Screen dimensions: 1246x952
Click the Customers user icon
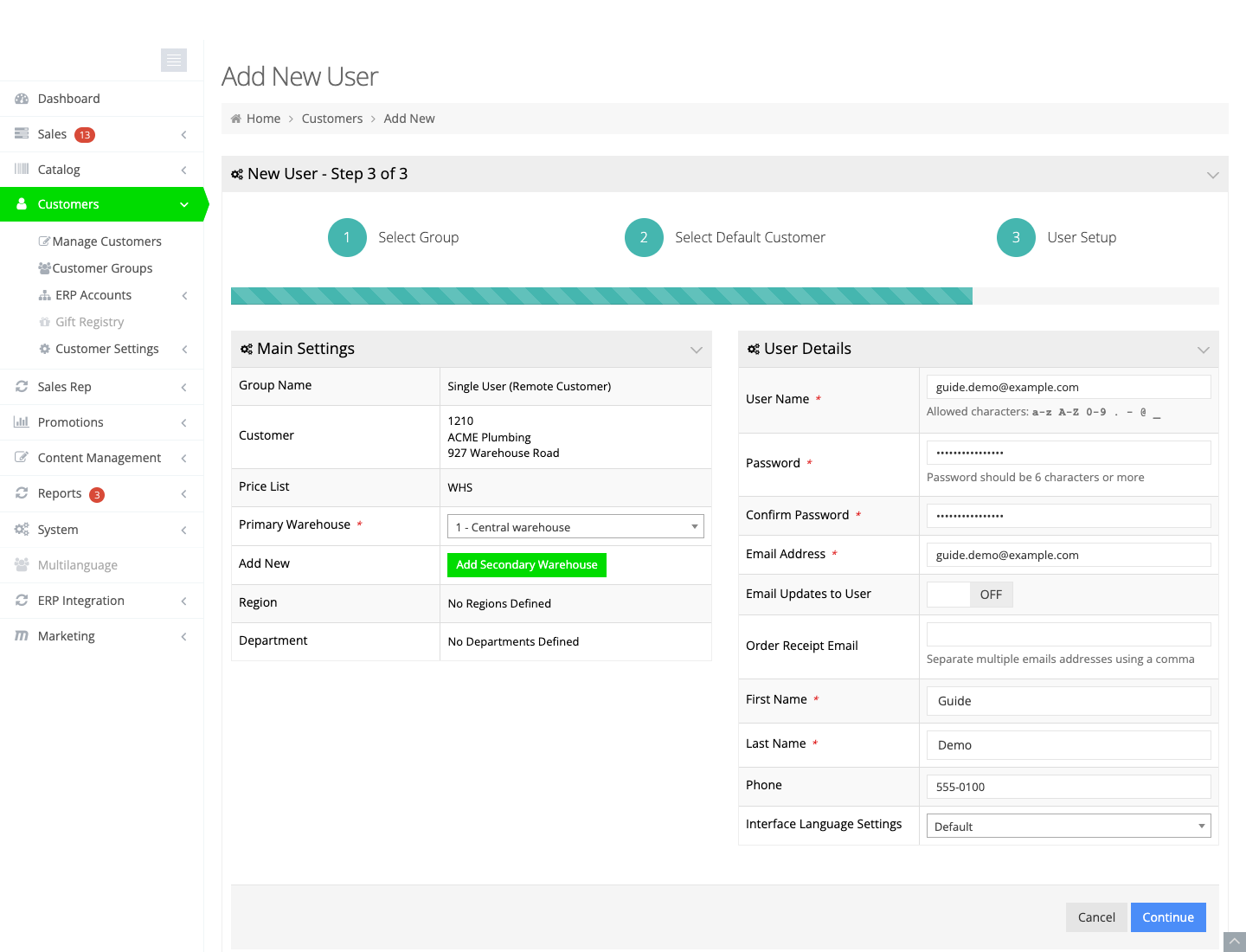click(22, 204)
